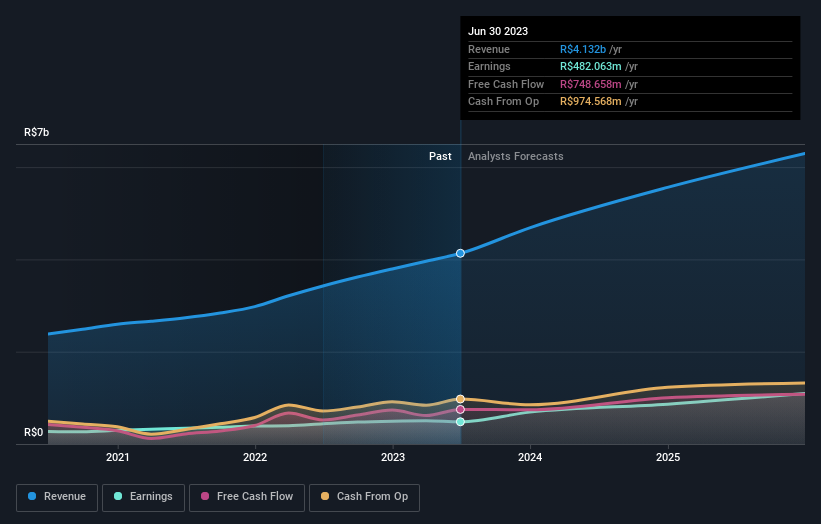The width and height of the screenshot is (821, 524).
Task: Click the Analysts Forecasts label
Action: (516, 156)
